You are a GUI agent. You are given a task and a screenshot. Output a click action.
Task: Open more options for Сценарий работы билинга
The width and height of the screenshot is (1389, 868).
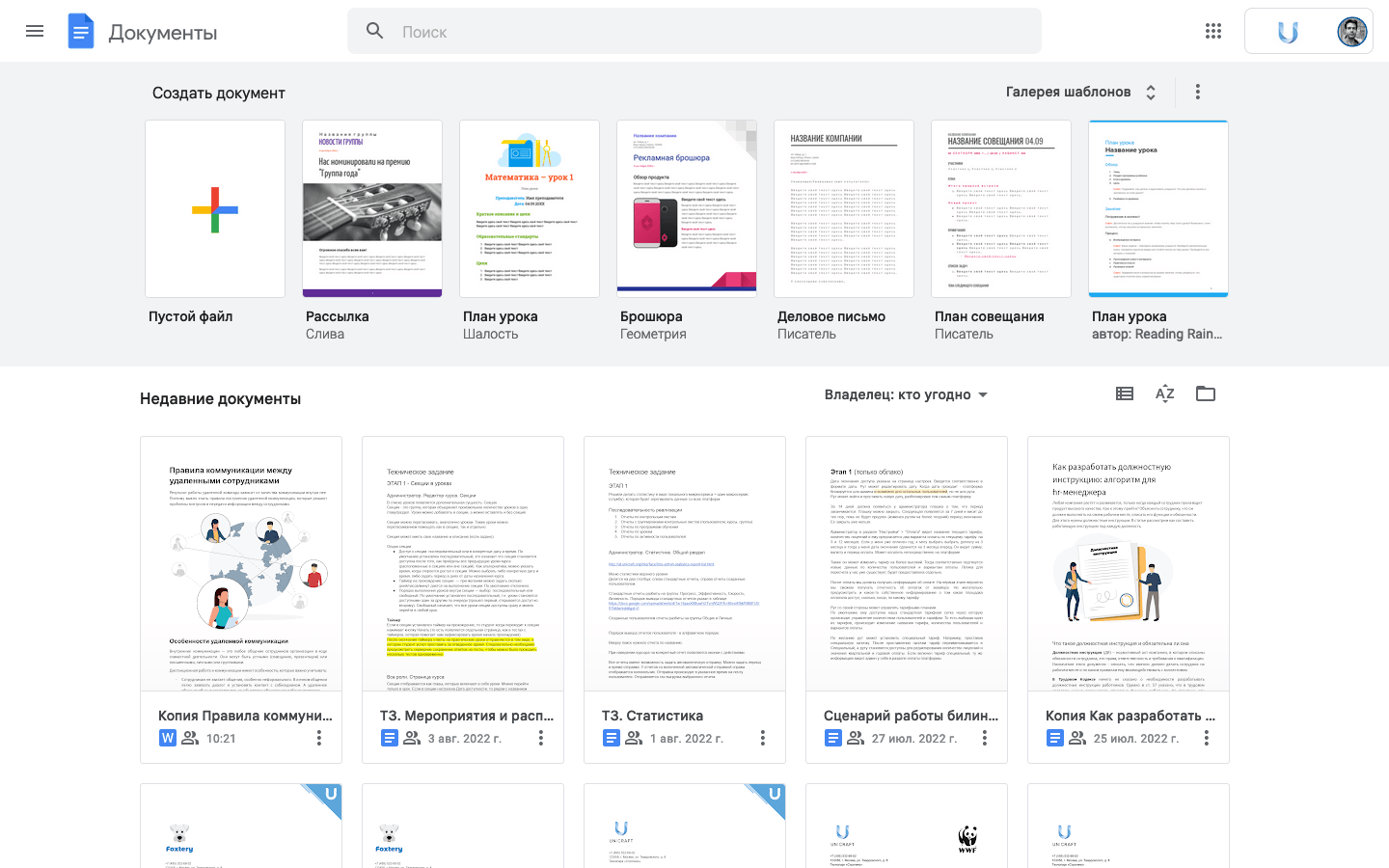click(x=984, y=738)
